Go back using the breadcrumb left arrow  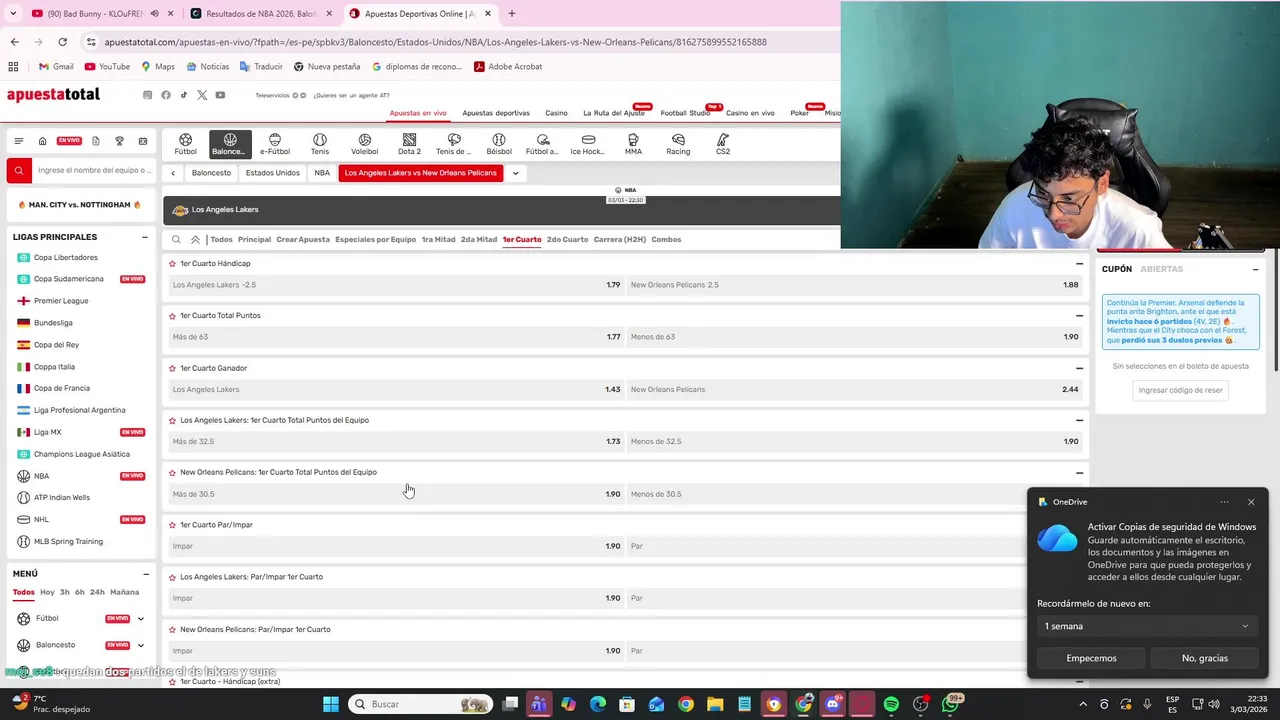point(173,173)
